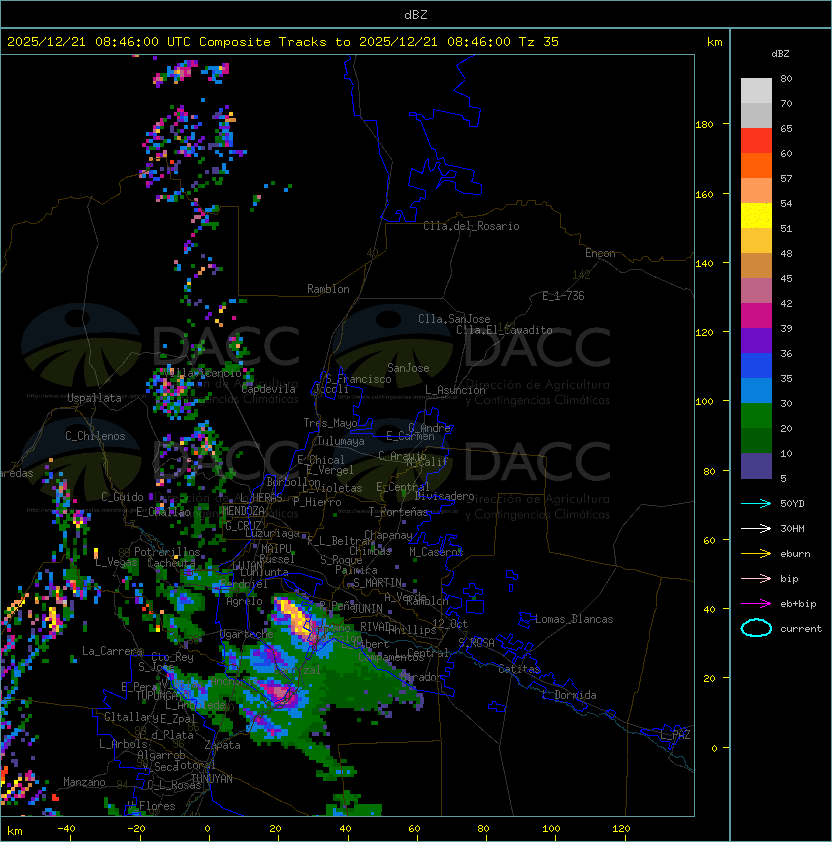The image size is (832, 842).
Task: Select the yellow eburn arrow legend symbol
Action: [756, 554]
